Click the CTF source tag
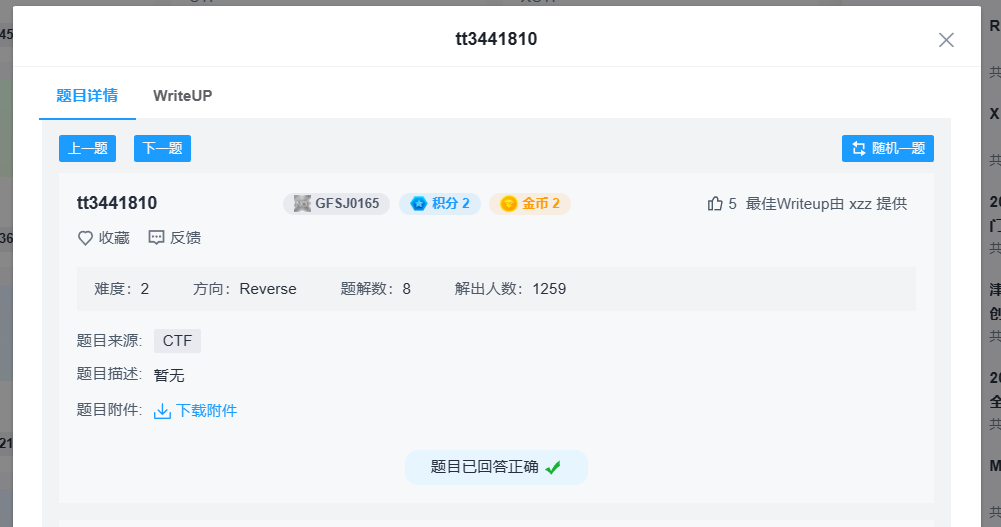 point(177,341)
